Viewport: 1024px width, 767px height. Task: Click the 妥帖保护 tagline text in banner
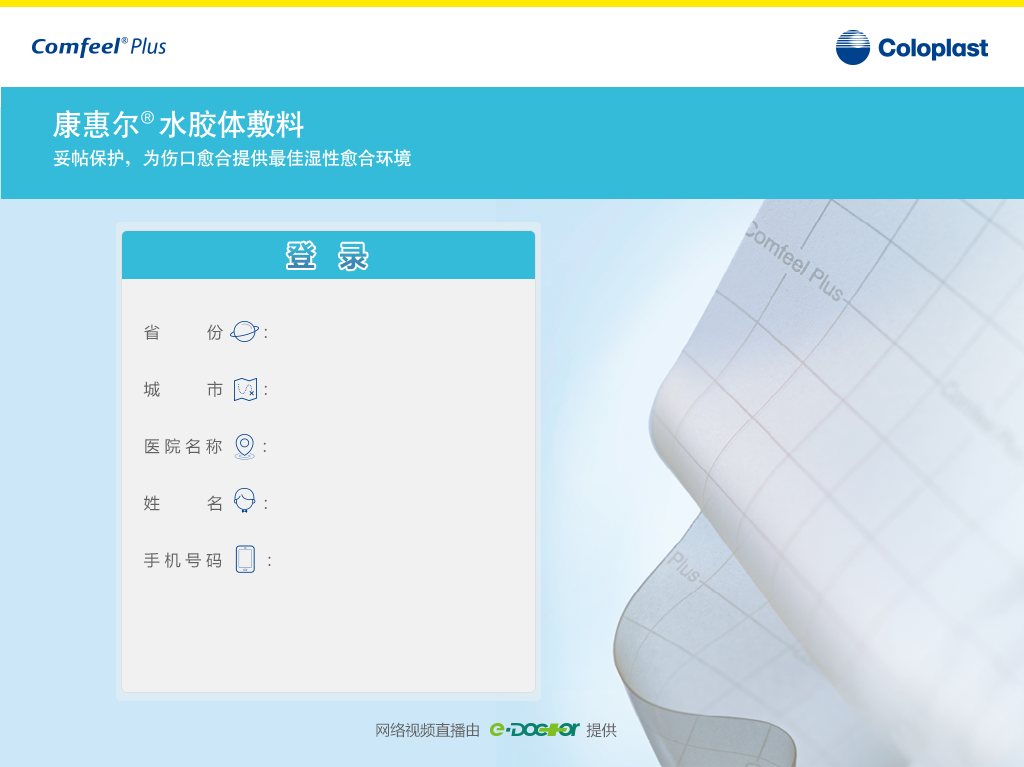pos(232,158)
